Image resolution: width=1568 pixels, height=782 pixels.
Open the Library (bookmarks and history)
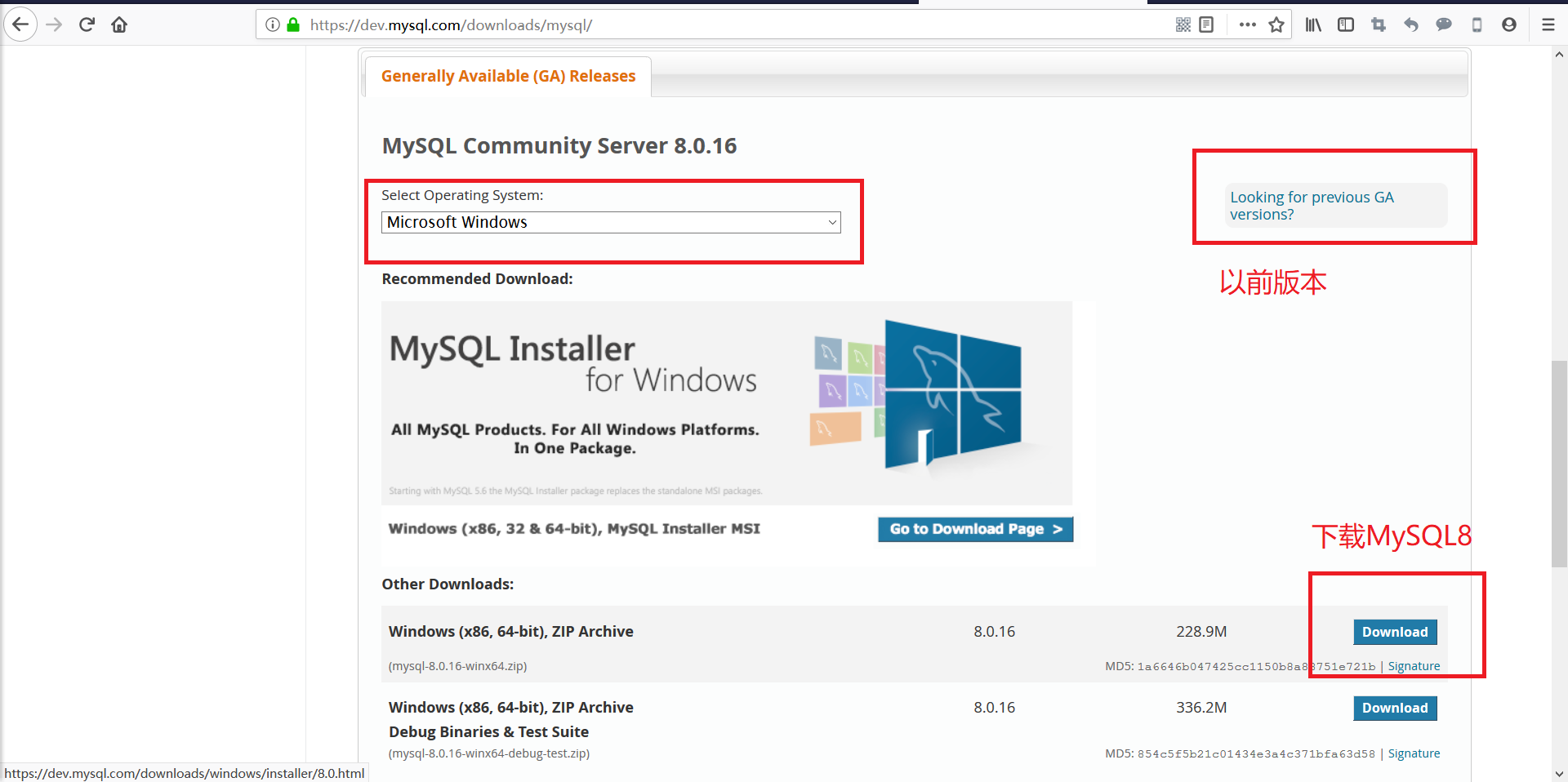click(1312, 24)
